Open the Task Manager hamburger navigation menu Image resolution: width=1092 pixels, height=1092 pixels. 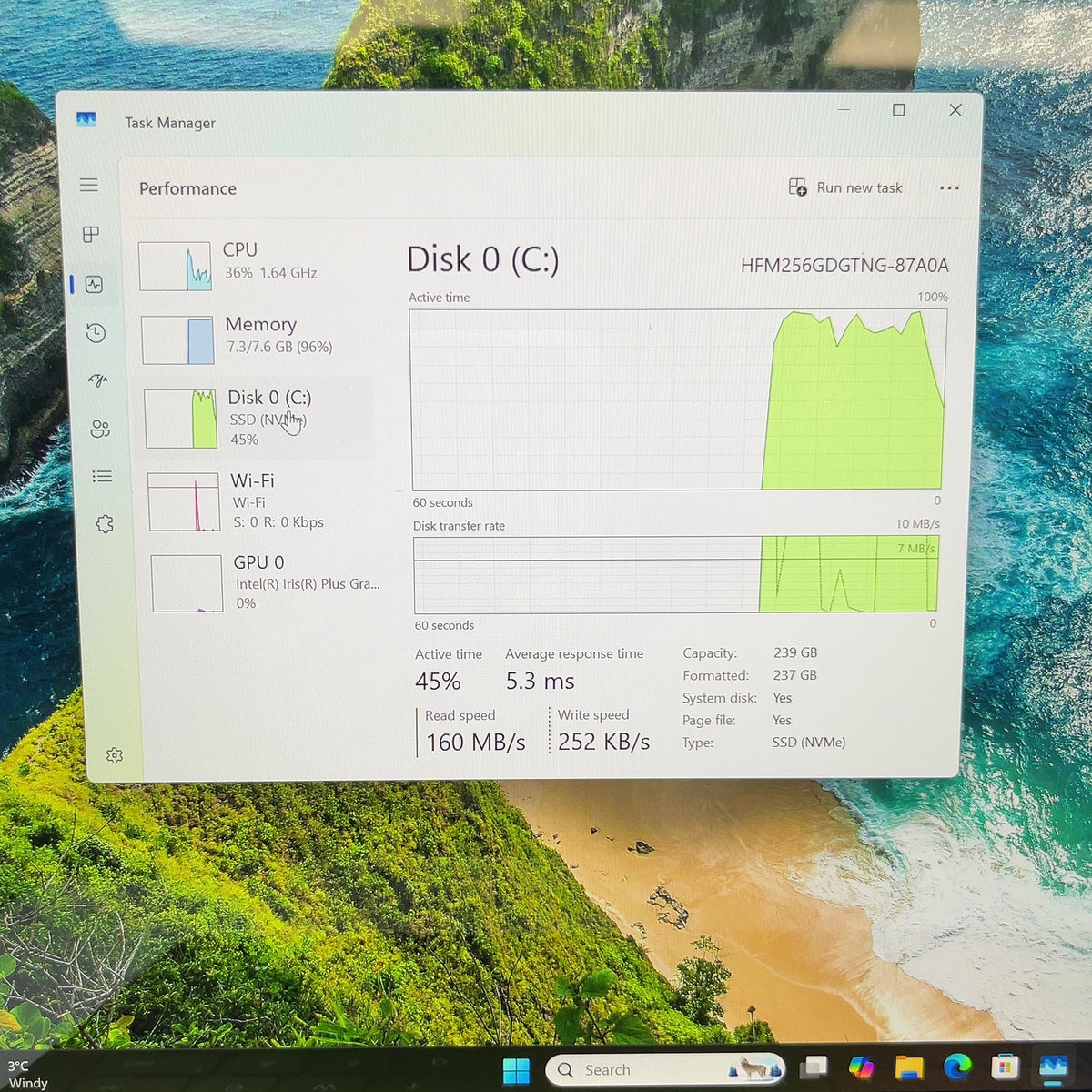89,185
